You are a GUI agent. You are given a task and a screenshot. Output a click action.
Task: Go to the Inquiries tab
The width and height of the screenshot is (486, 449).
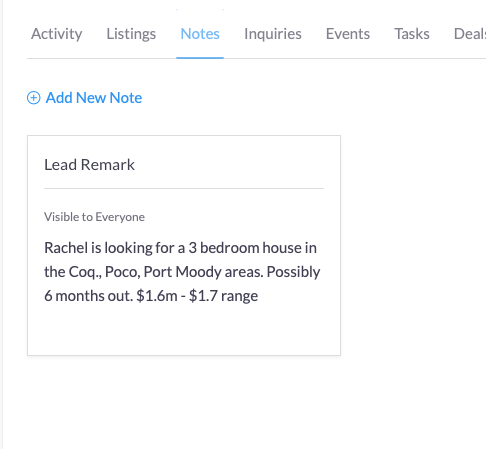[x=273, y=34]
